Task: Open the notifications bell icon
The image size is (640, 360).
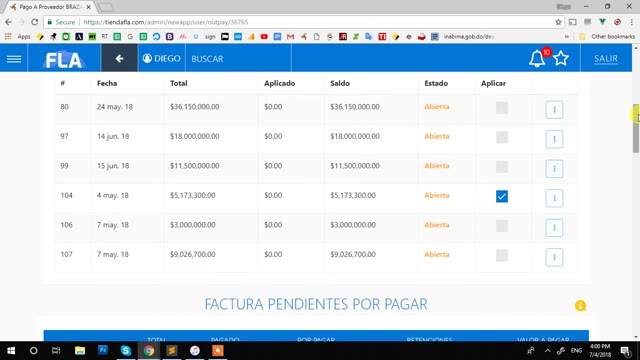Action: [537, 59]
